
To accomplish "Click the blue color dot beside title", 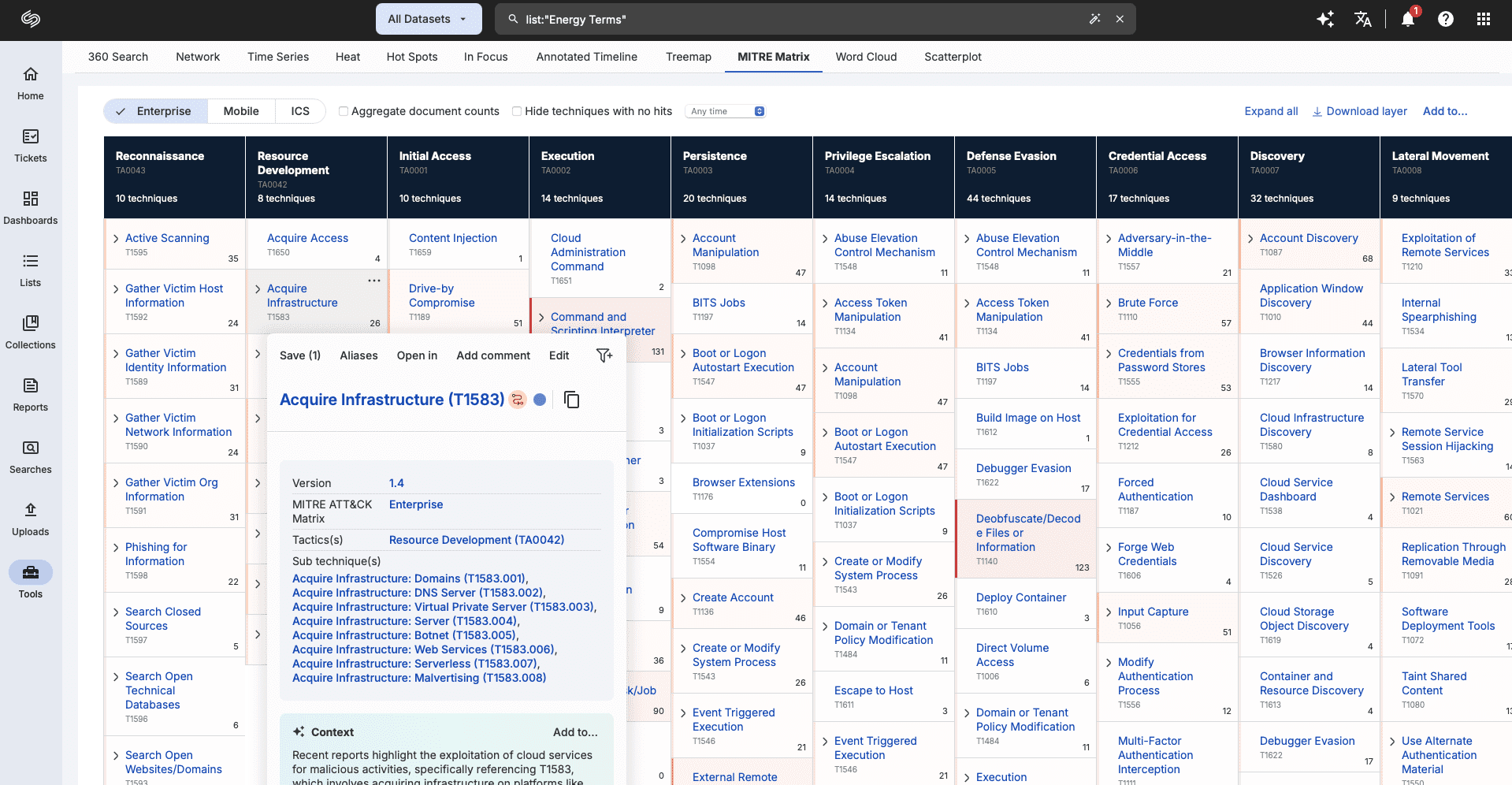I will point(540,400).
